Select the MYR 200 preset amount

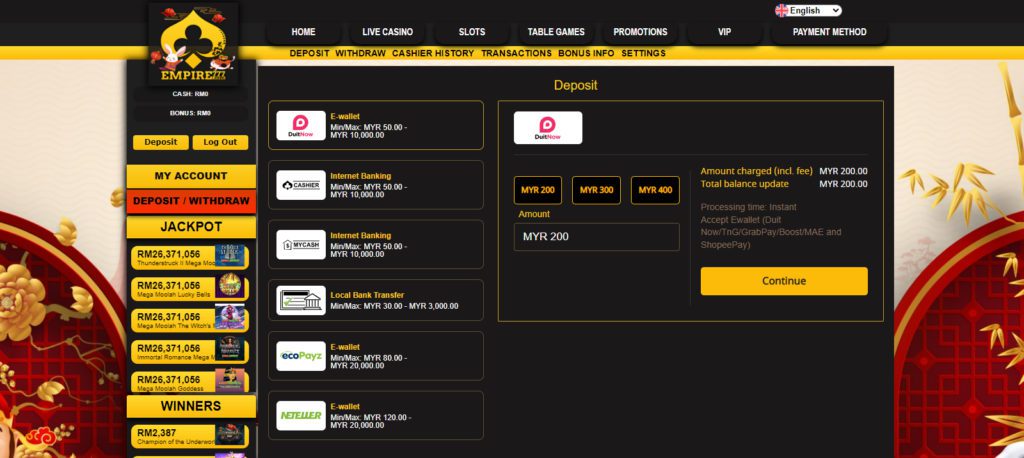pyautogui.click(x=537, y=190)
